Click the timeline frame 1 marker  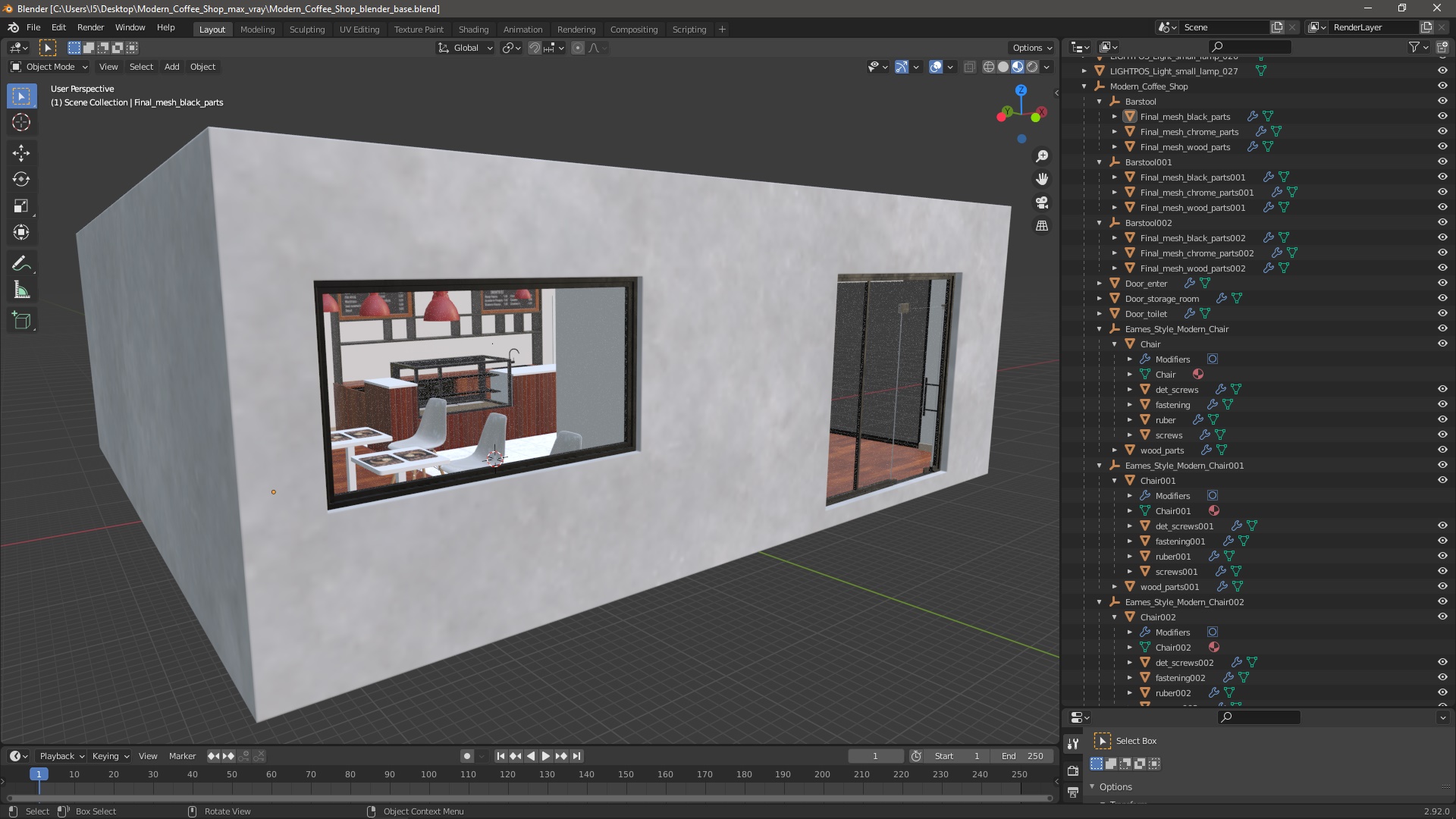click(39, 774)
